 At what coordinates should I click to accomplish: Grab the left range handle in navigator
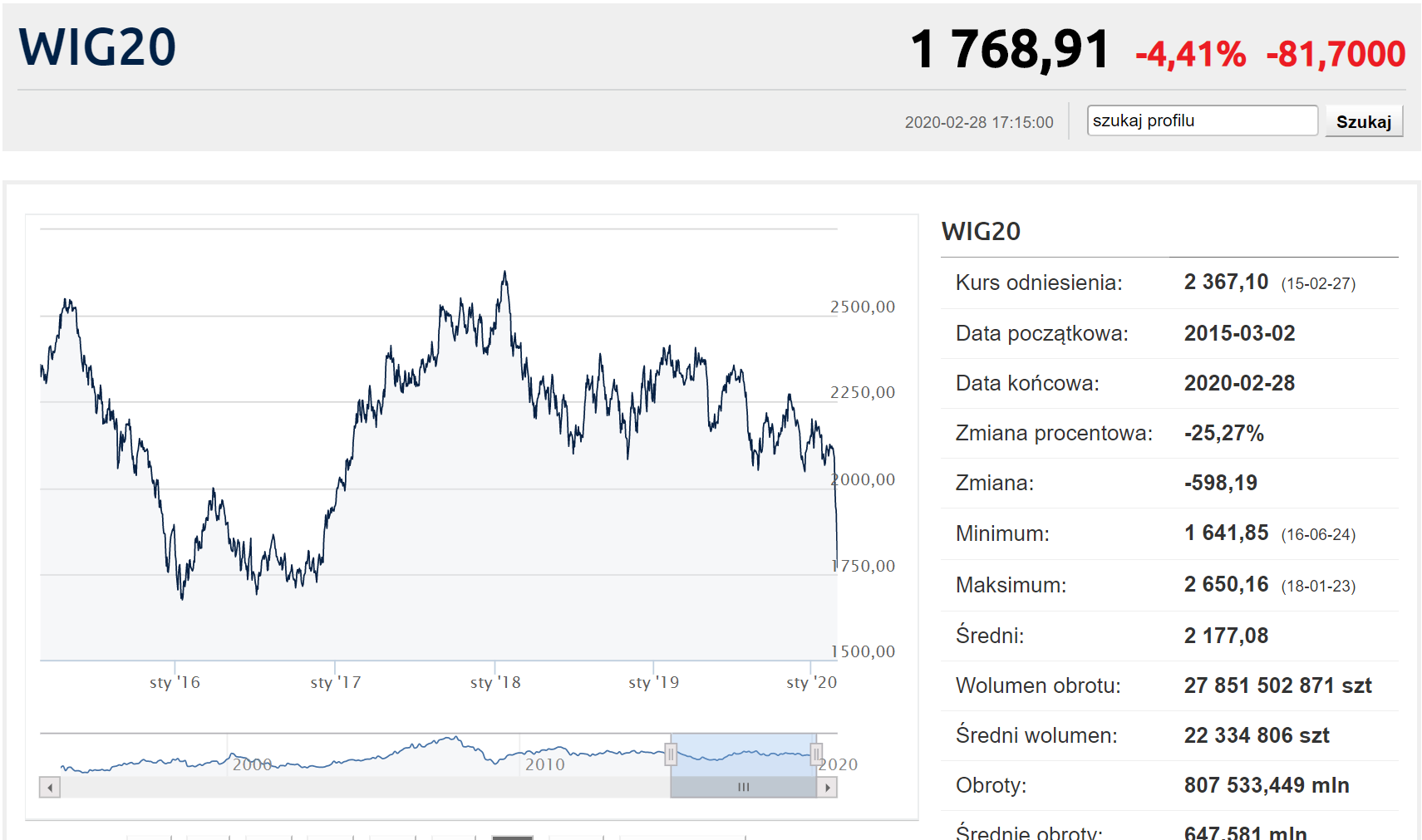click(671, 754)
